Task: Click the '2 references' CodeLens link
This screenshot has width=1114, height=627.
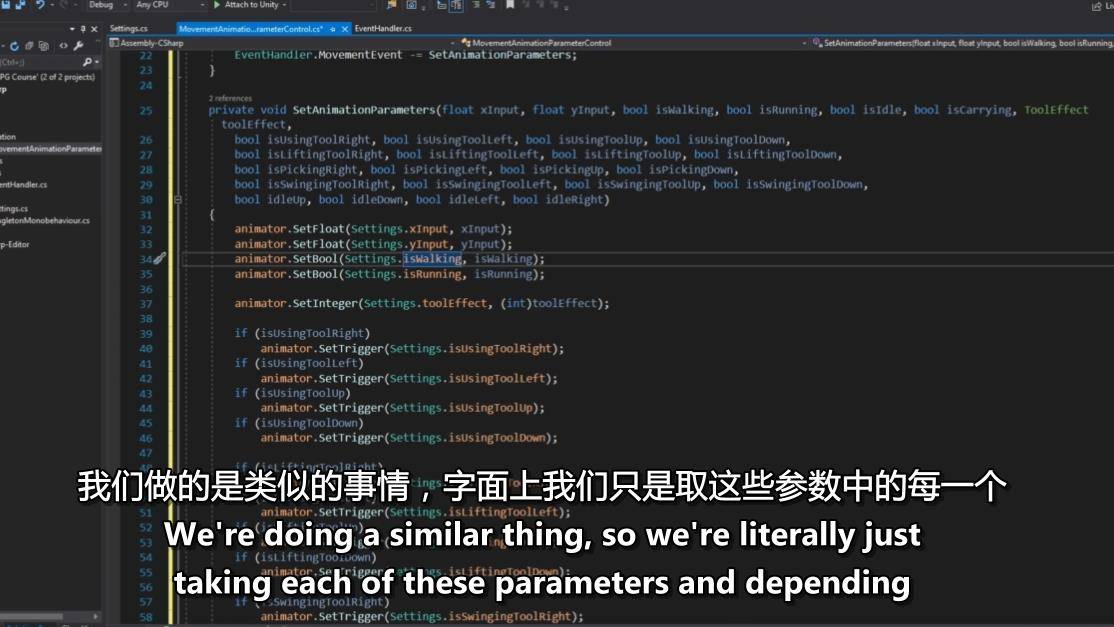Action: tap(230, 98)
